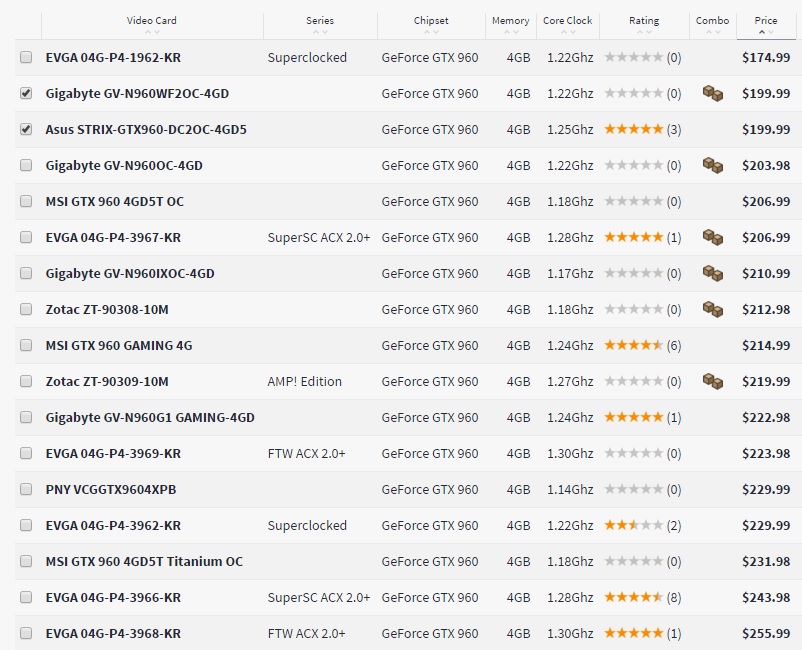Sort by Core Clock column header

[x=567, y=21]
